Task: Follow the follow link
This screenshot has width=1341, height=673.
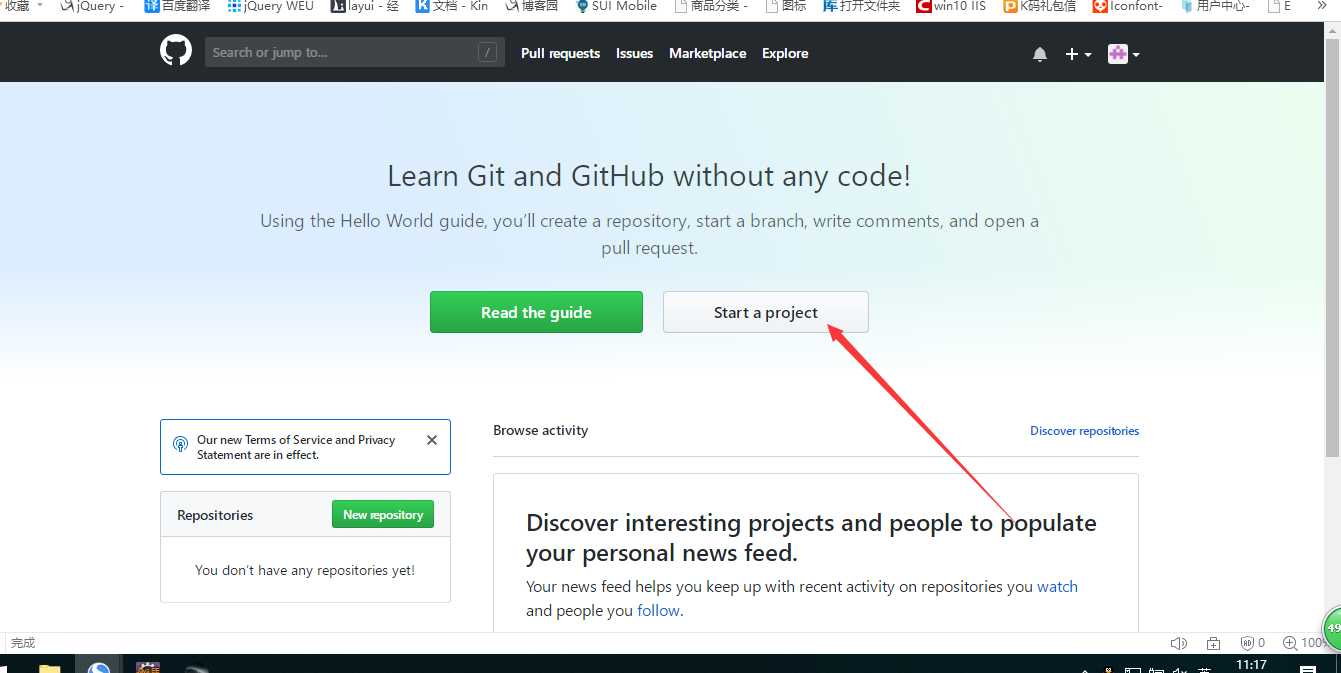Action: 658,611
